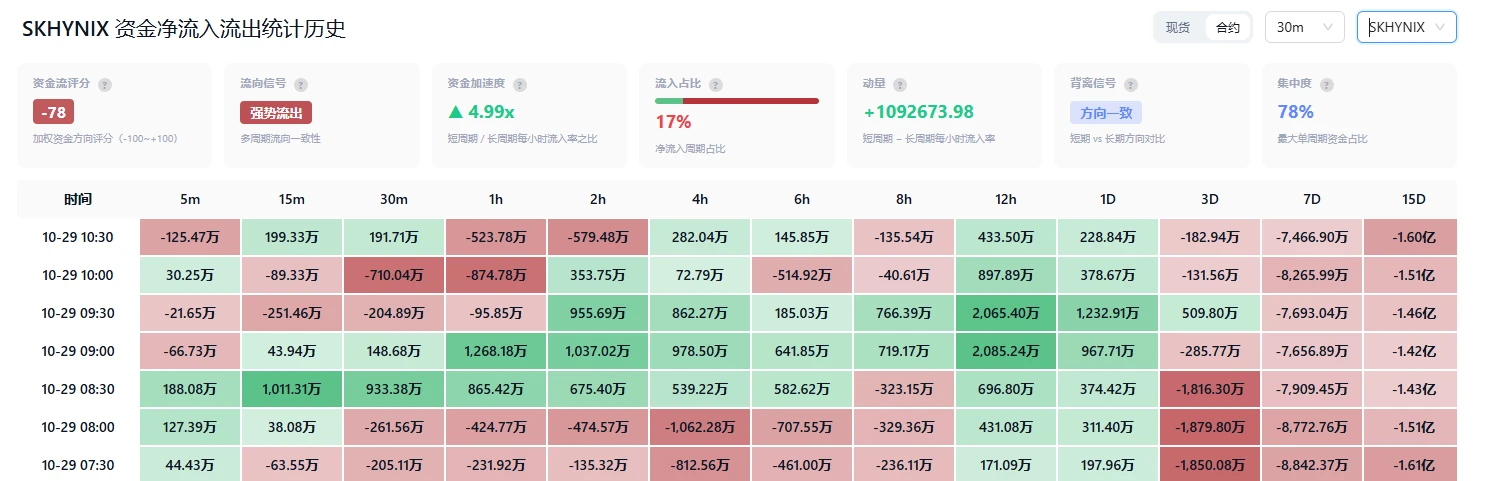Open the SKHYNIX symbol dropdown
This screenshot has height=481, width=1503.
point(1406,28)
